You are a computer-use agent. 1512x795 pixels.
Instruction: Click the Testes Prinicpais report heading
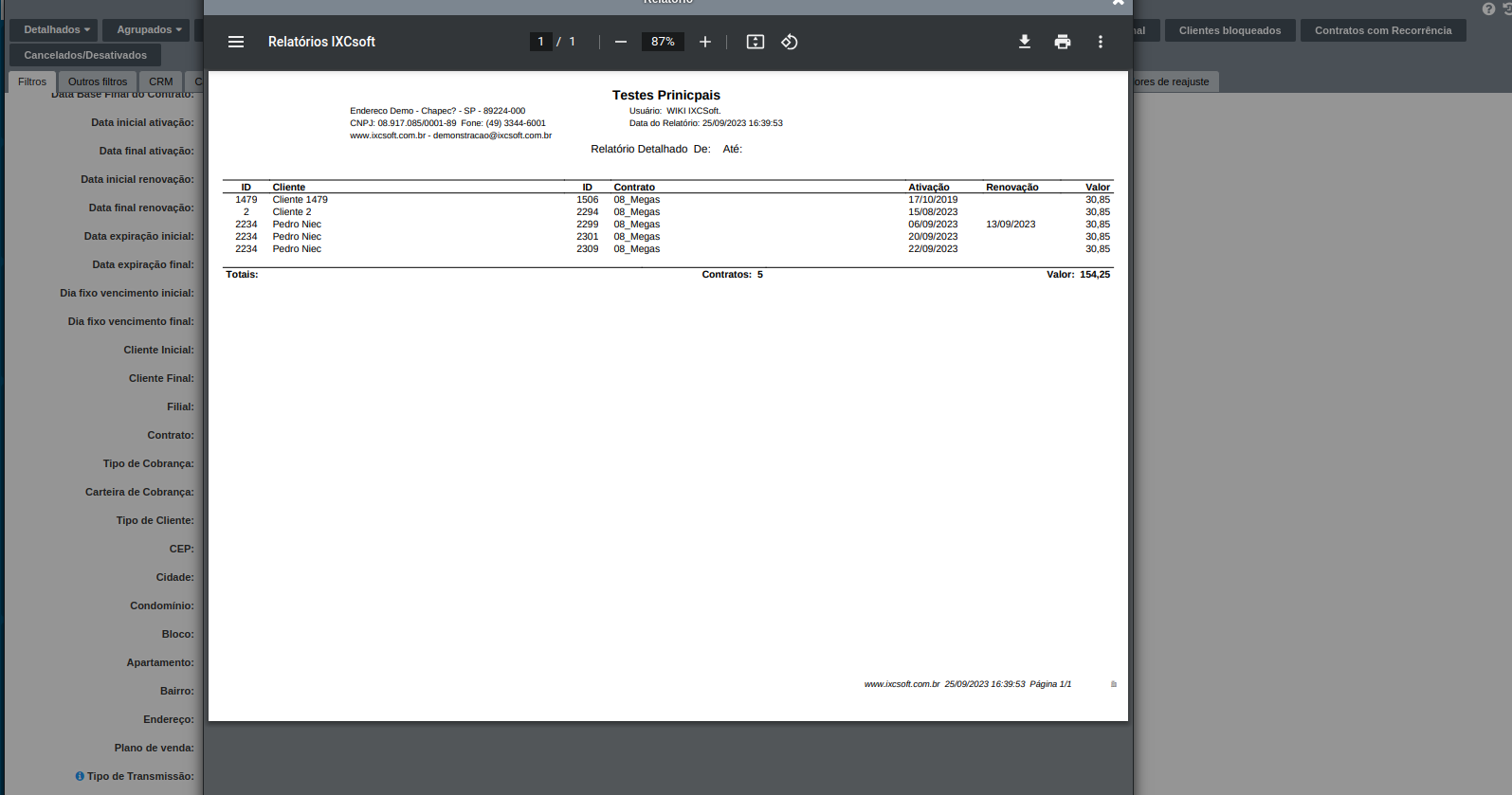coord(666,95)
